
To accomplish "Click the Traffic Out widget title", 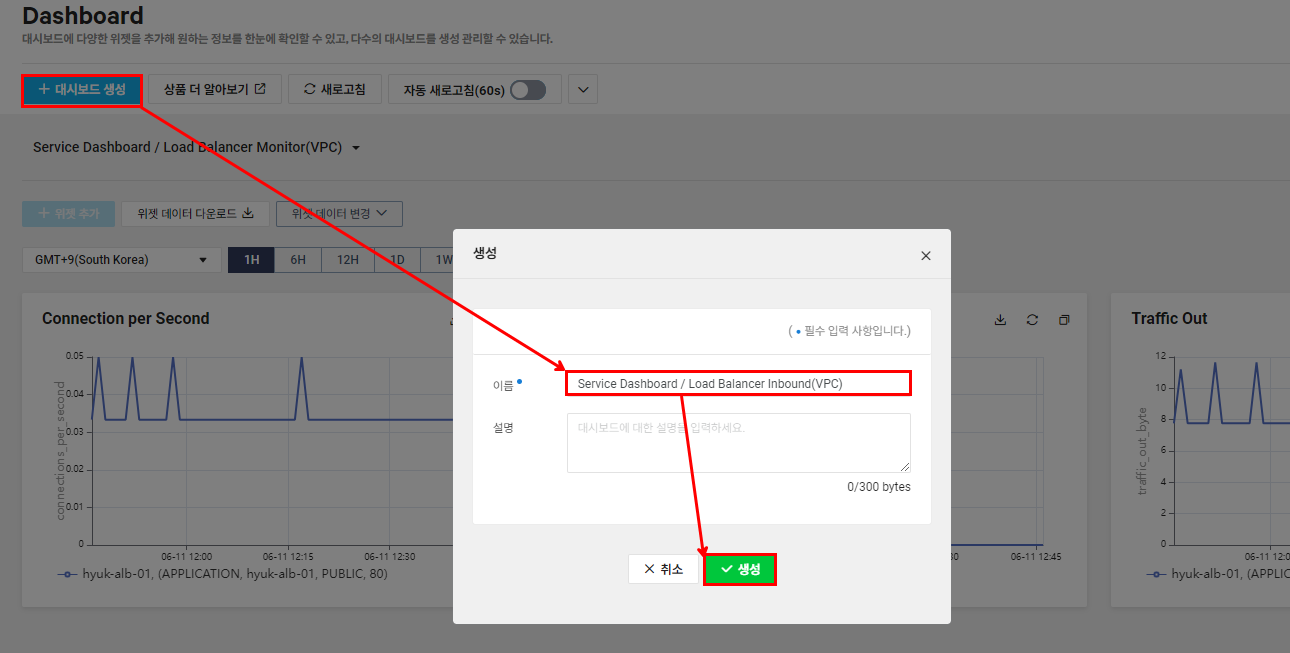I will coord(1169,318).
